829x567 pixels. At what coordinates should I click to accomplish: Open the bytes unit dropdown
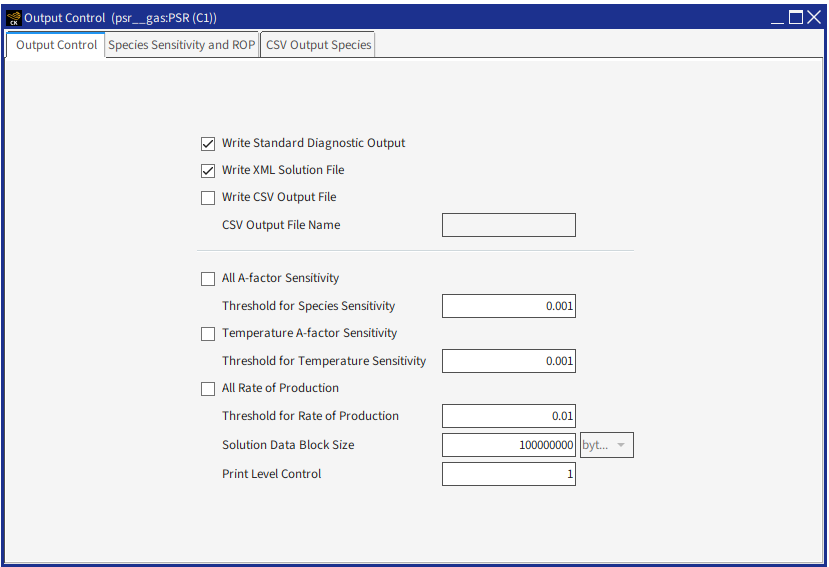(606, 445)
